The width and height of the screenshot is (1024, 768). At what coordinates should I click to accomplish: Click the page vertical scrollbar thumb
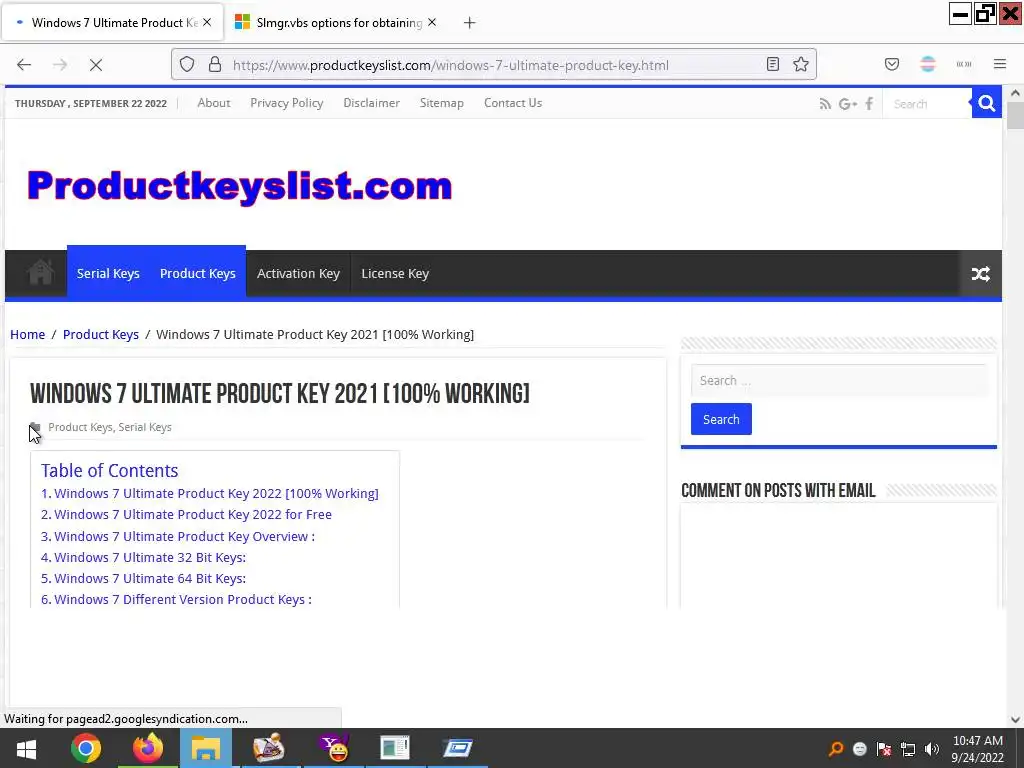pyautogui.click(x=1015, y=116)
